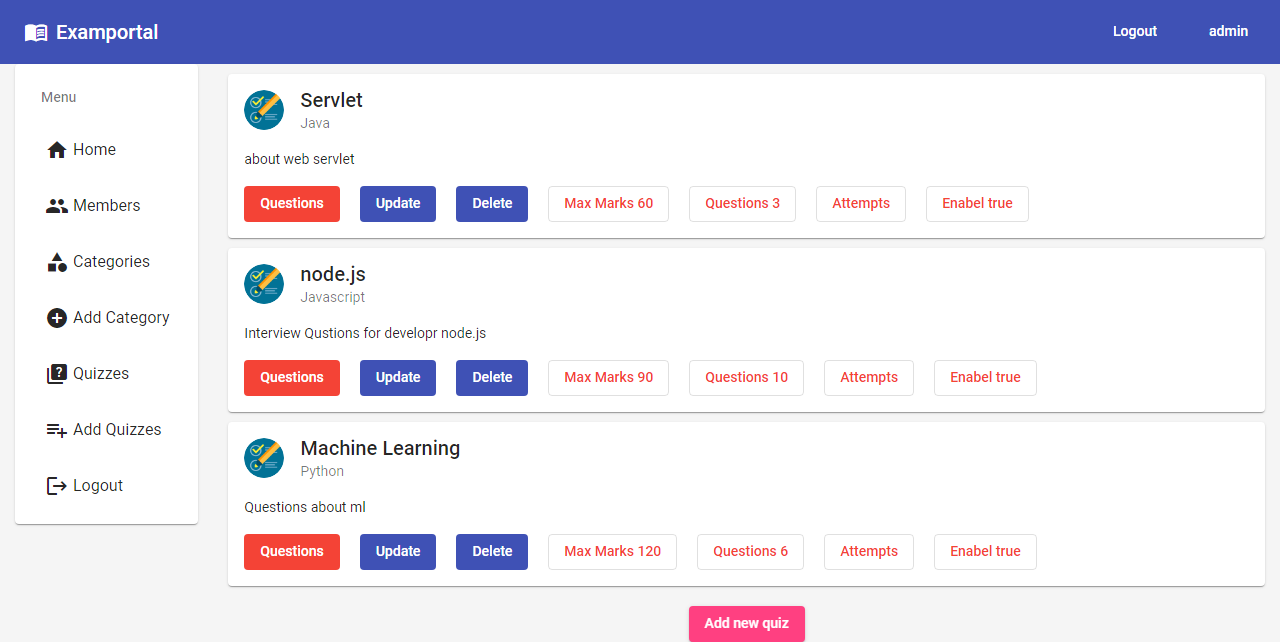Image resolution: width=1280 pixels, height=642 pixels.
Task: Toggle Enabel true on node.js quiz
Action: click(x=985, y=377)
